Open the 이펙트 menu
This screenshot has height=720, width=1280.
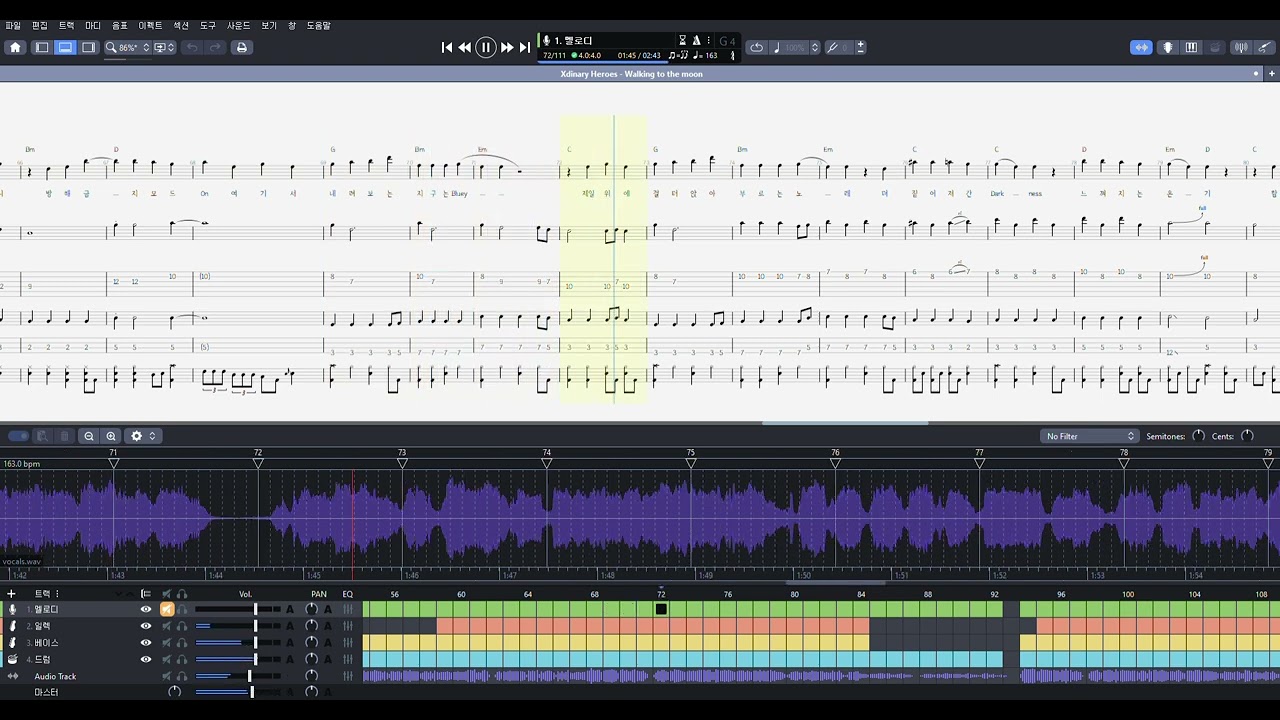[150, 25]
